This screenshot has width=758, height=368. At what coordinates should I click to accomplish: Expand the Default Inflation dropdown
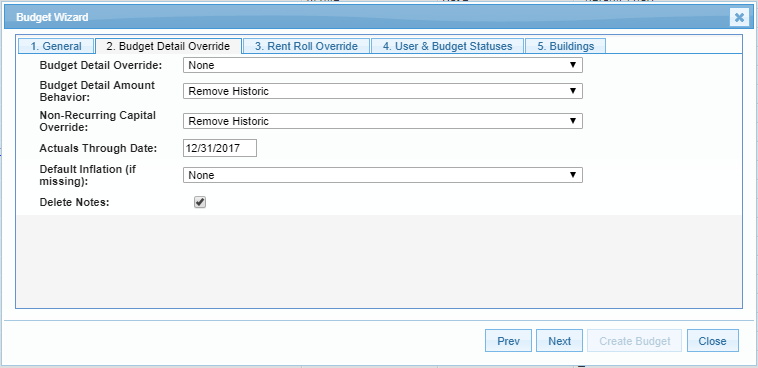[x=383, y=175]
